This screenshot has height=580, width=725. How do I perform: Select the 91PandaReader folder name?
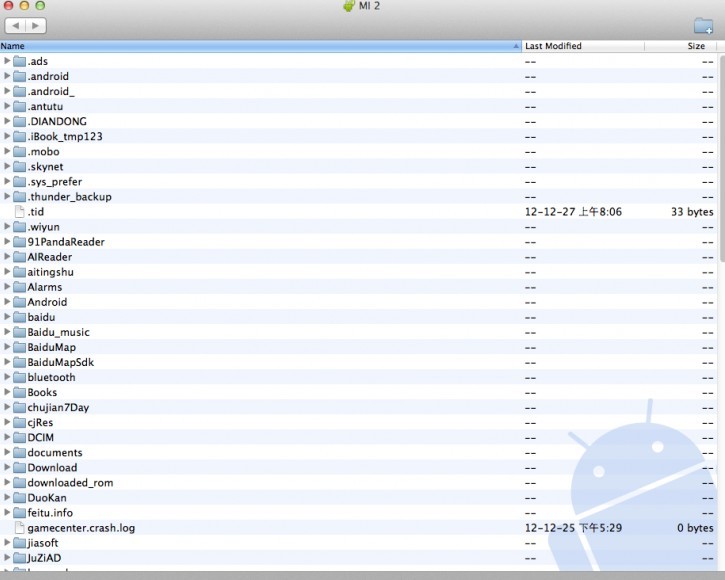tap(66, 242)
